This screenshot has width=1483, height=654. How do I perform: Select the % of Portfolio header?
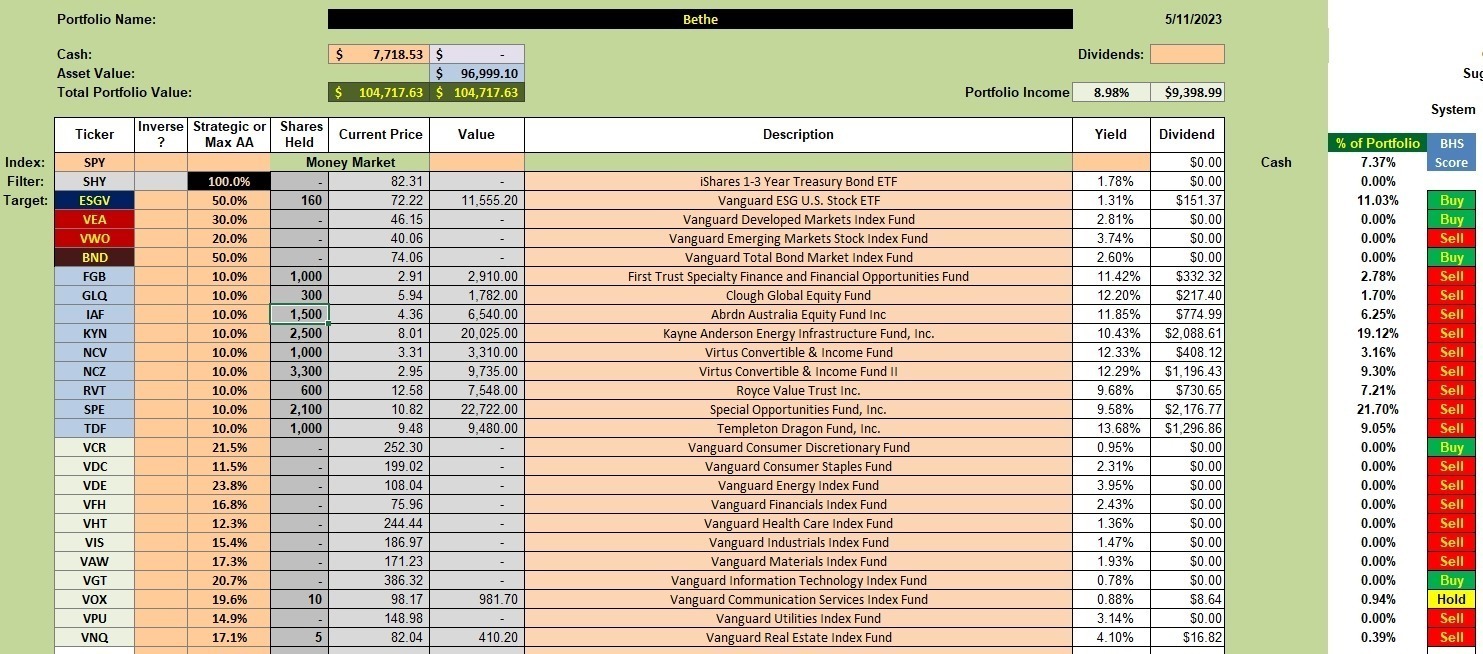tap(1377, 143)
